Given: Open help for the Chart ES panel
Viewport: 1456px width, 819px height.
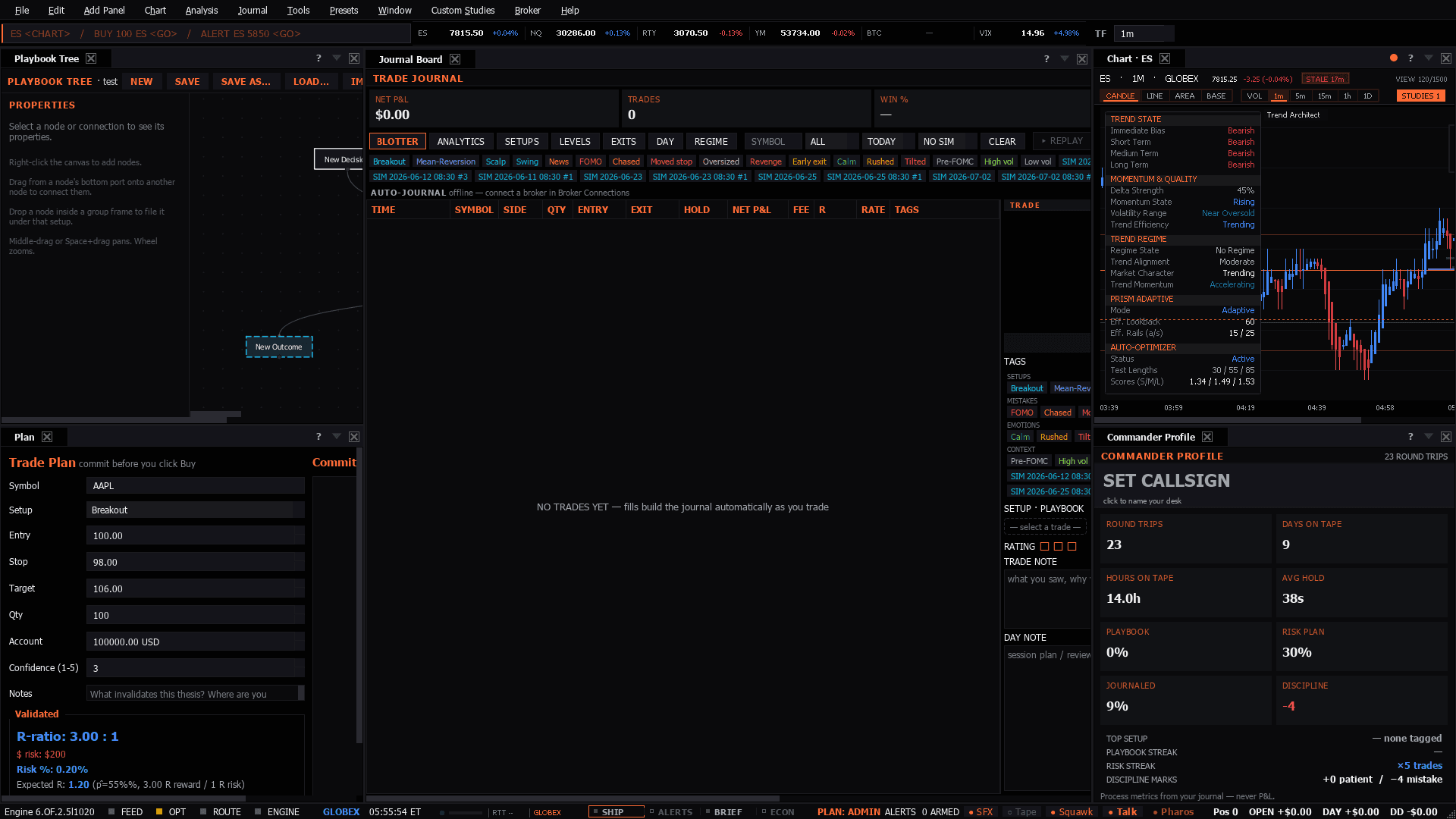Looking at the screenshot, I should click(x=1410, y=58).
